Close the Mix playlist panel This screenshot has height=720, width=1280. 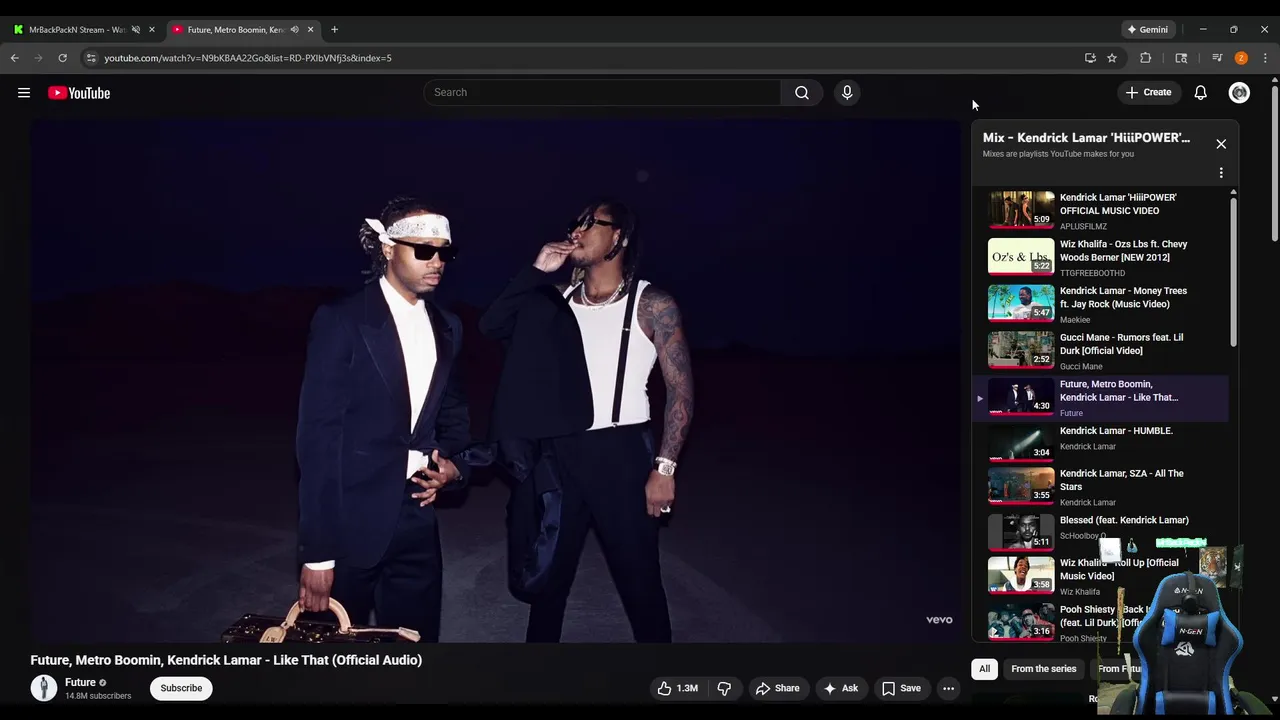coord(1221,144)
